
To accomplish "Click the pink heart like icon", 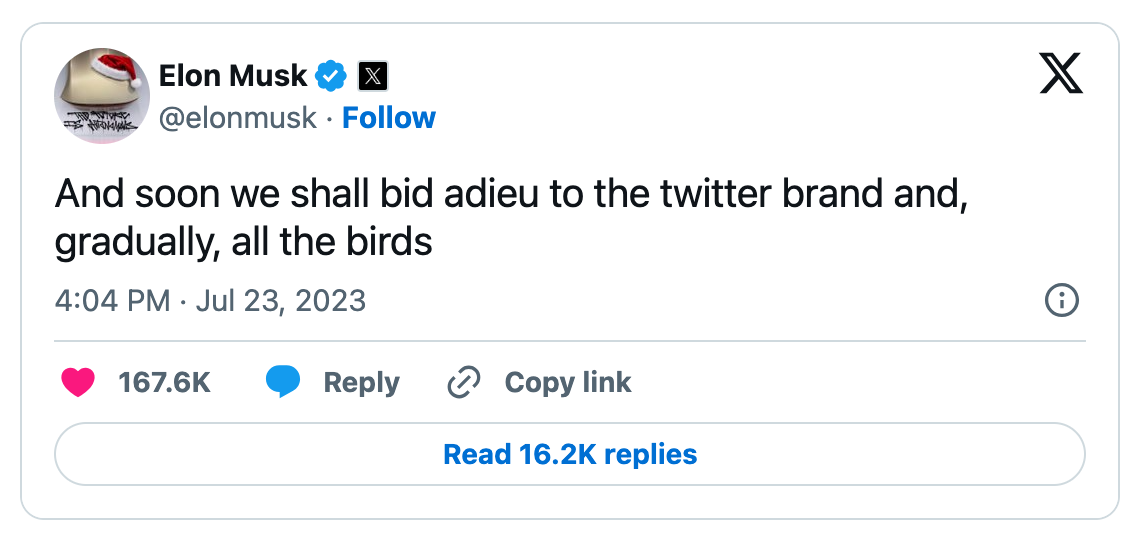I will pos(78,382).
